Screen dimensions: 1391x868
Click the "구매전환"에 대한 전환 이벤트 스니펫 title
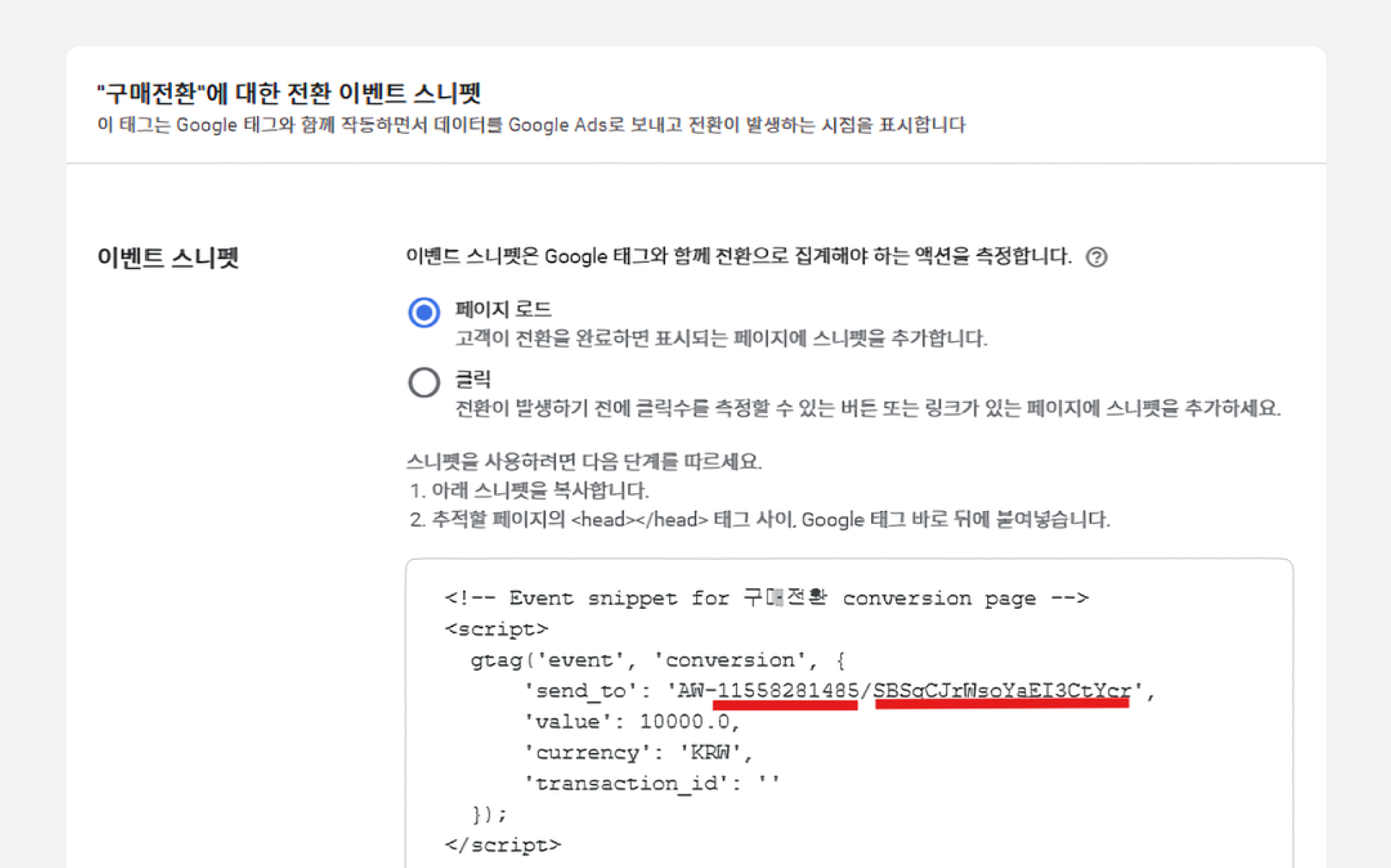(289, 92)
